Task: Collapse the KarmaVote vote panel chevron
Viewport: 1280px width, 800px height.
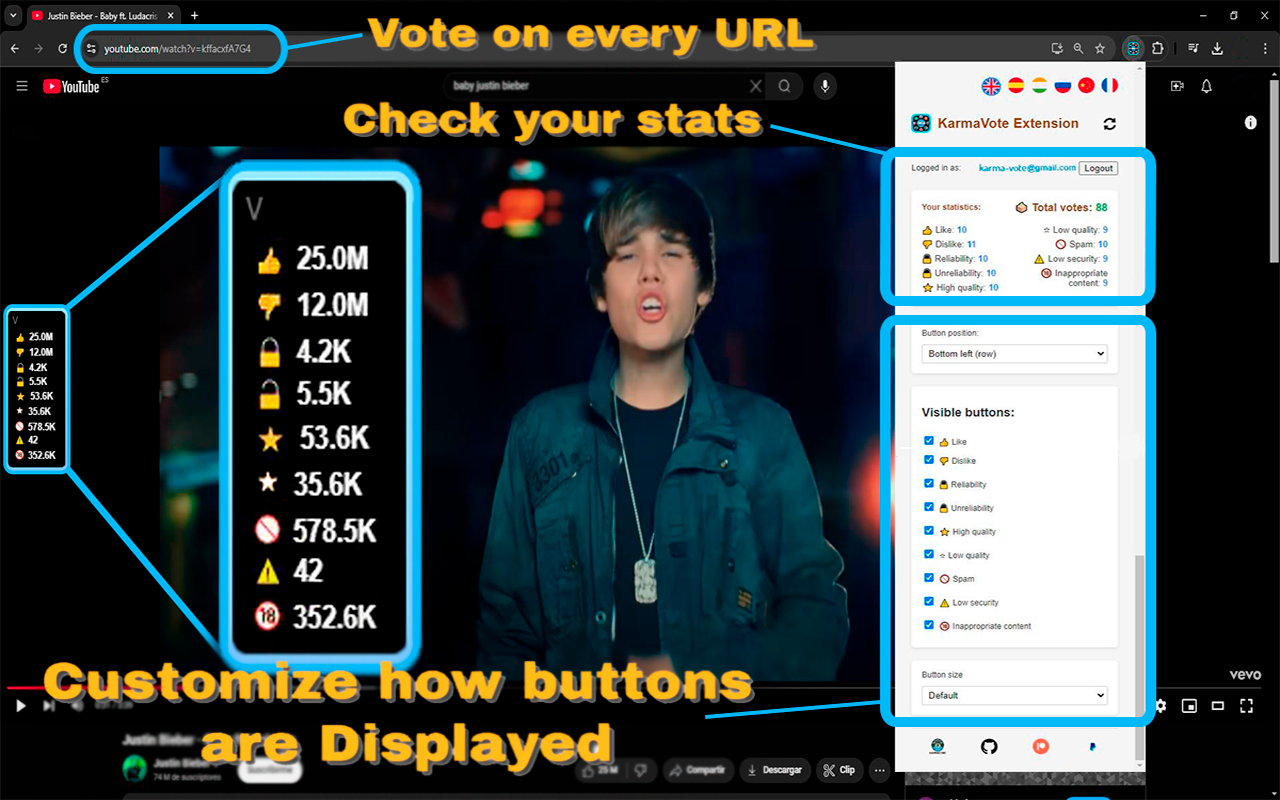Action: 15,321
